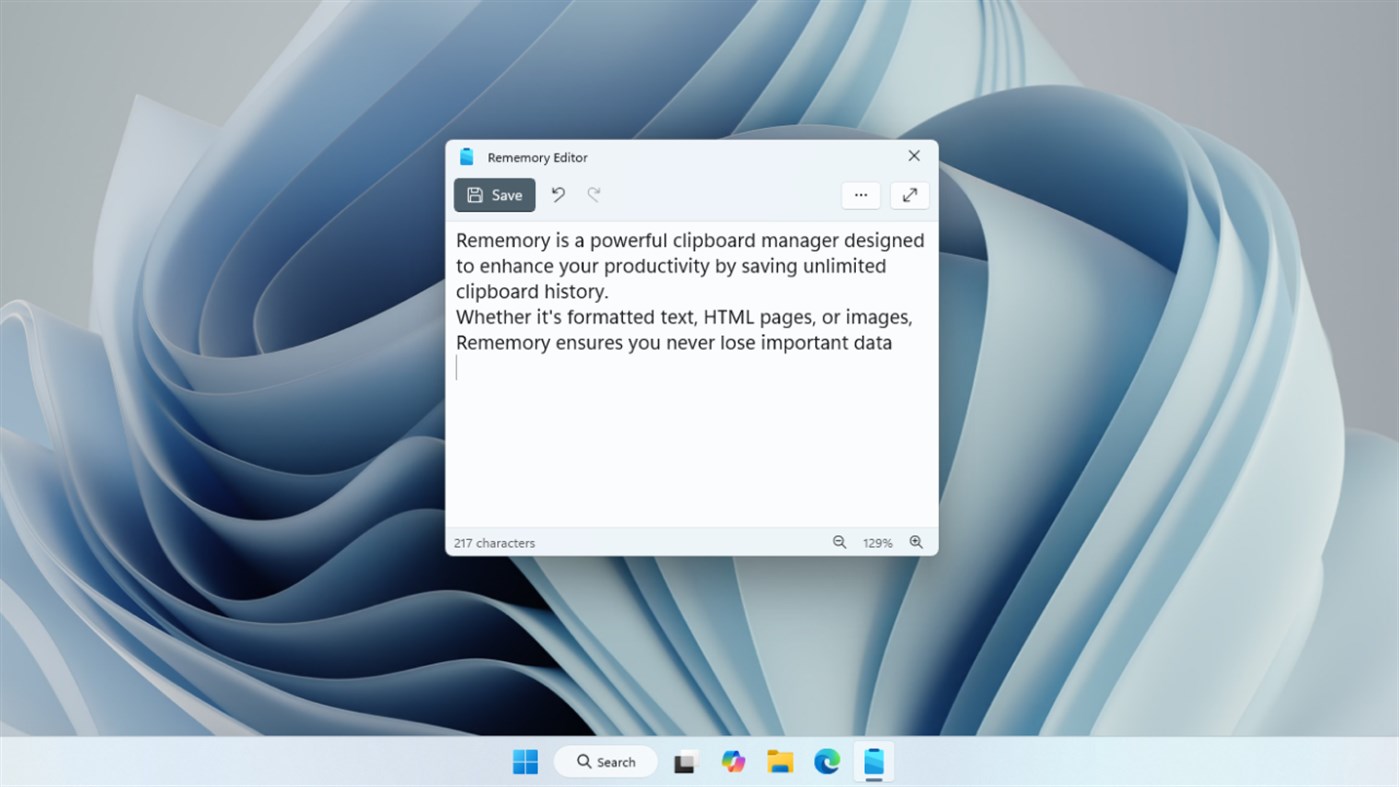The width and height of the screenshot is (1399, 787).
Task: Click the Windows Start button
Action: [x=525, y=761]
